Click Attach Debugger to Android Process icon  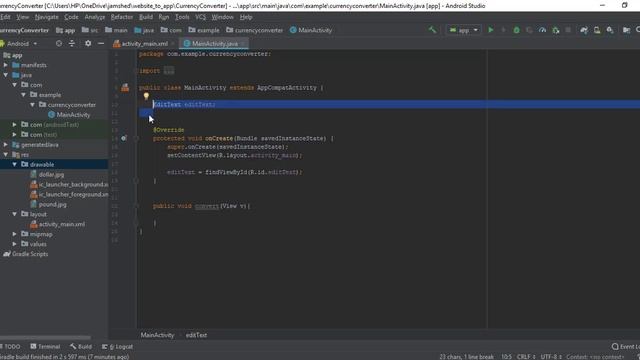tap(556, 30)
